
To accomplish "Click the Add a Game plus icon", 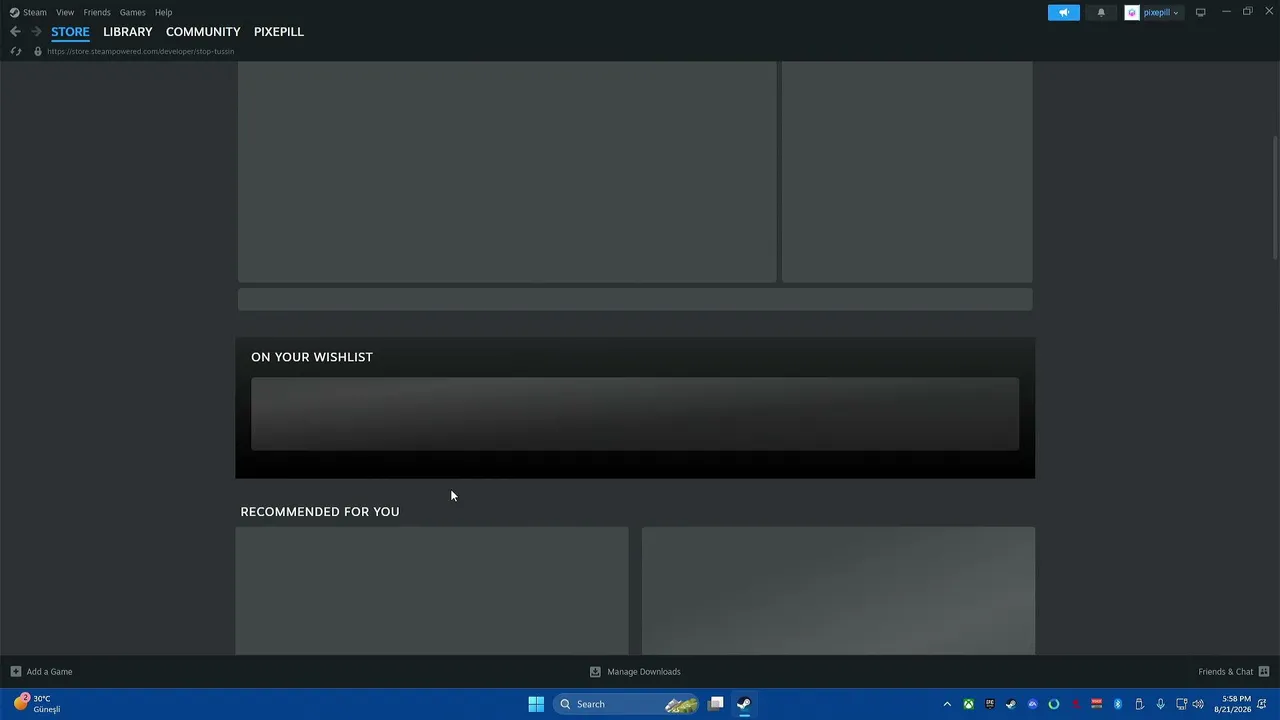I will point(15,671).
